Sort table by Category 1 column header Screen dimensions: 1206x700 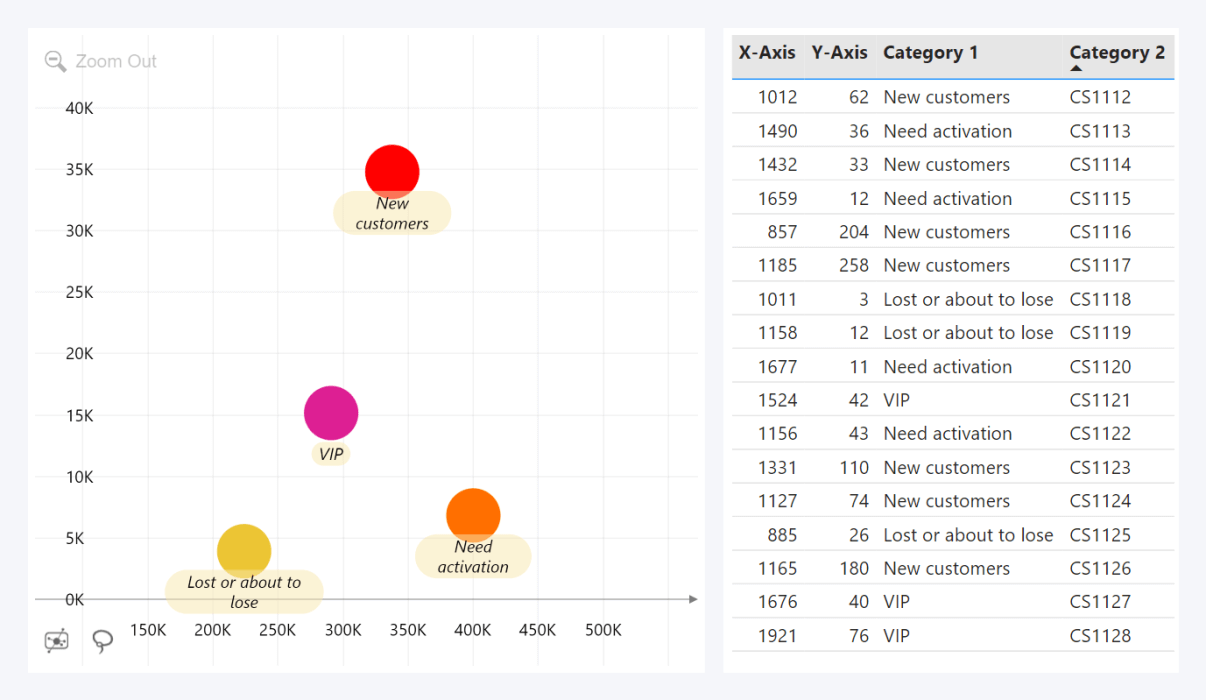tap(930, 53)
